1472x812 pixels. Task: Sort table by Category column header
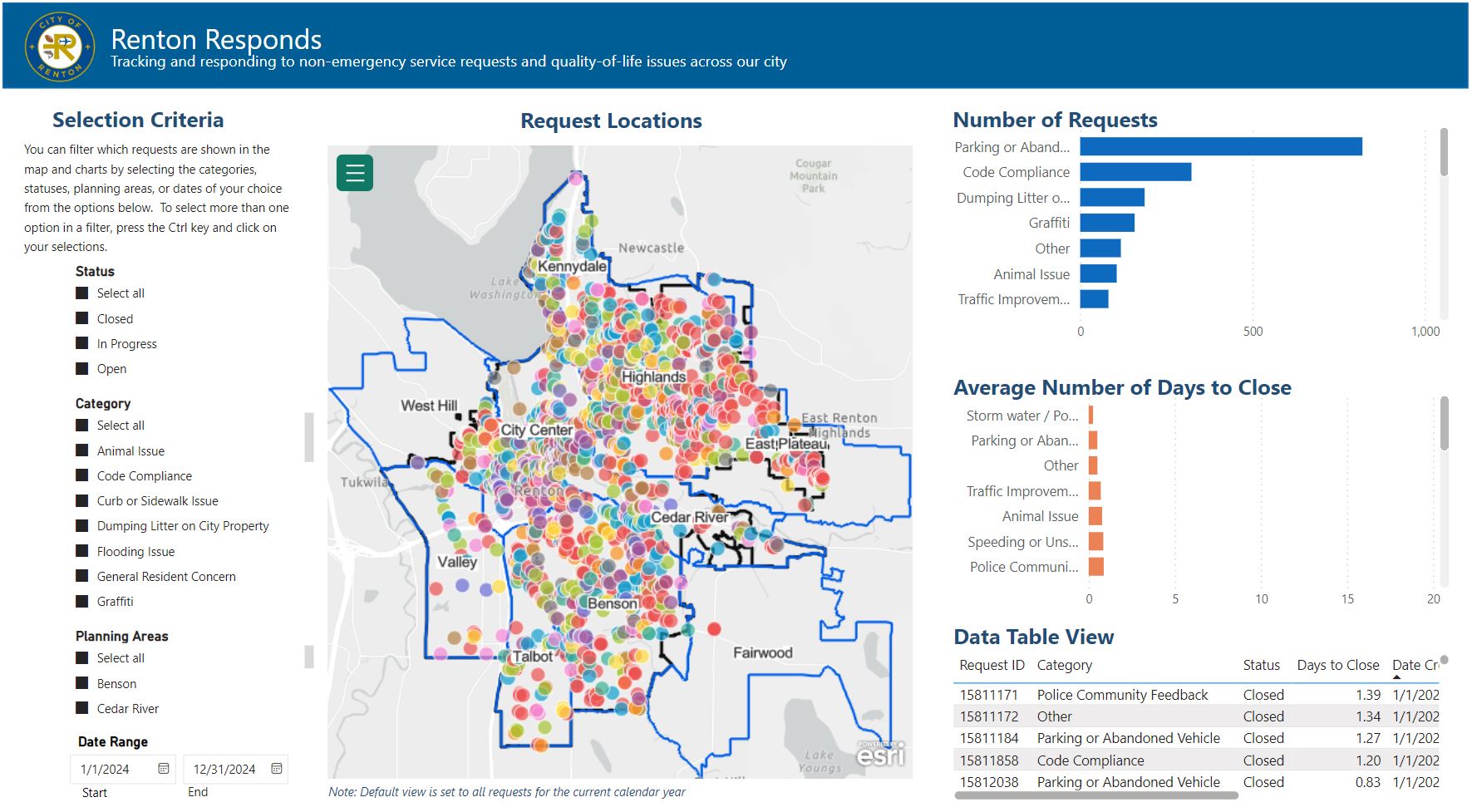point(1065,665)
